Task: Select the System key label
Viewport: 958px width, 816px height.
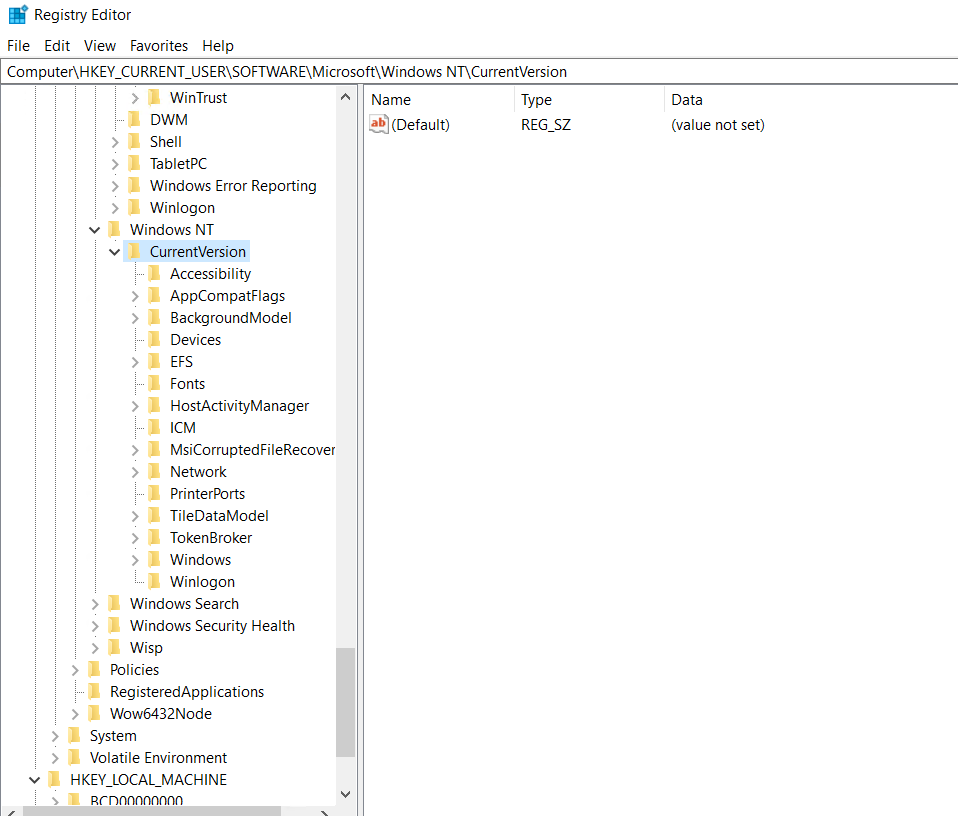Action: [x=113, y=735]
